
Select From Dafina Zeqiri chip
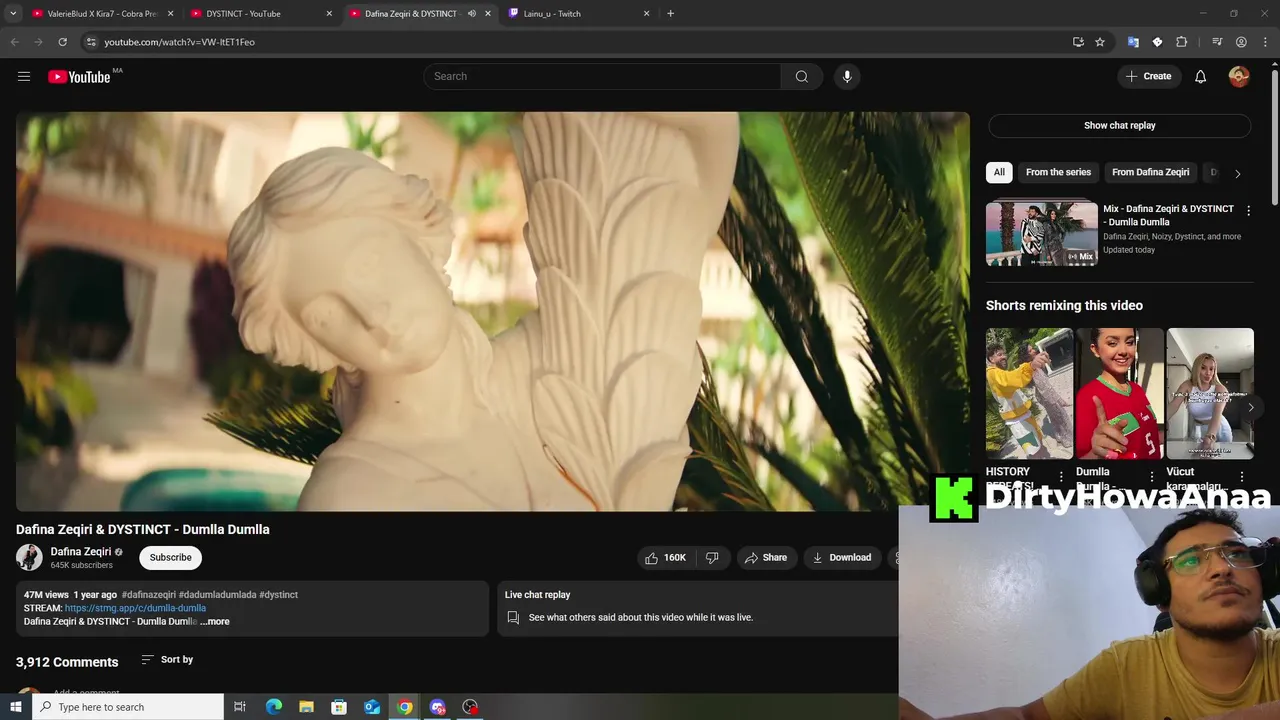(1150, 172)
